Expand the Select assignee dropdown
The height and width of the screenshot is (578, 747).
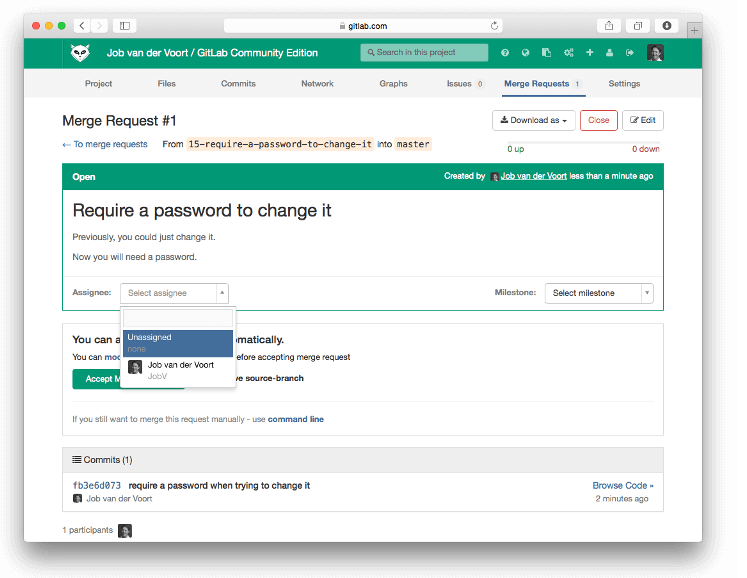175,293
